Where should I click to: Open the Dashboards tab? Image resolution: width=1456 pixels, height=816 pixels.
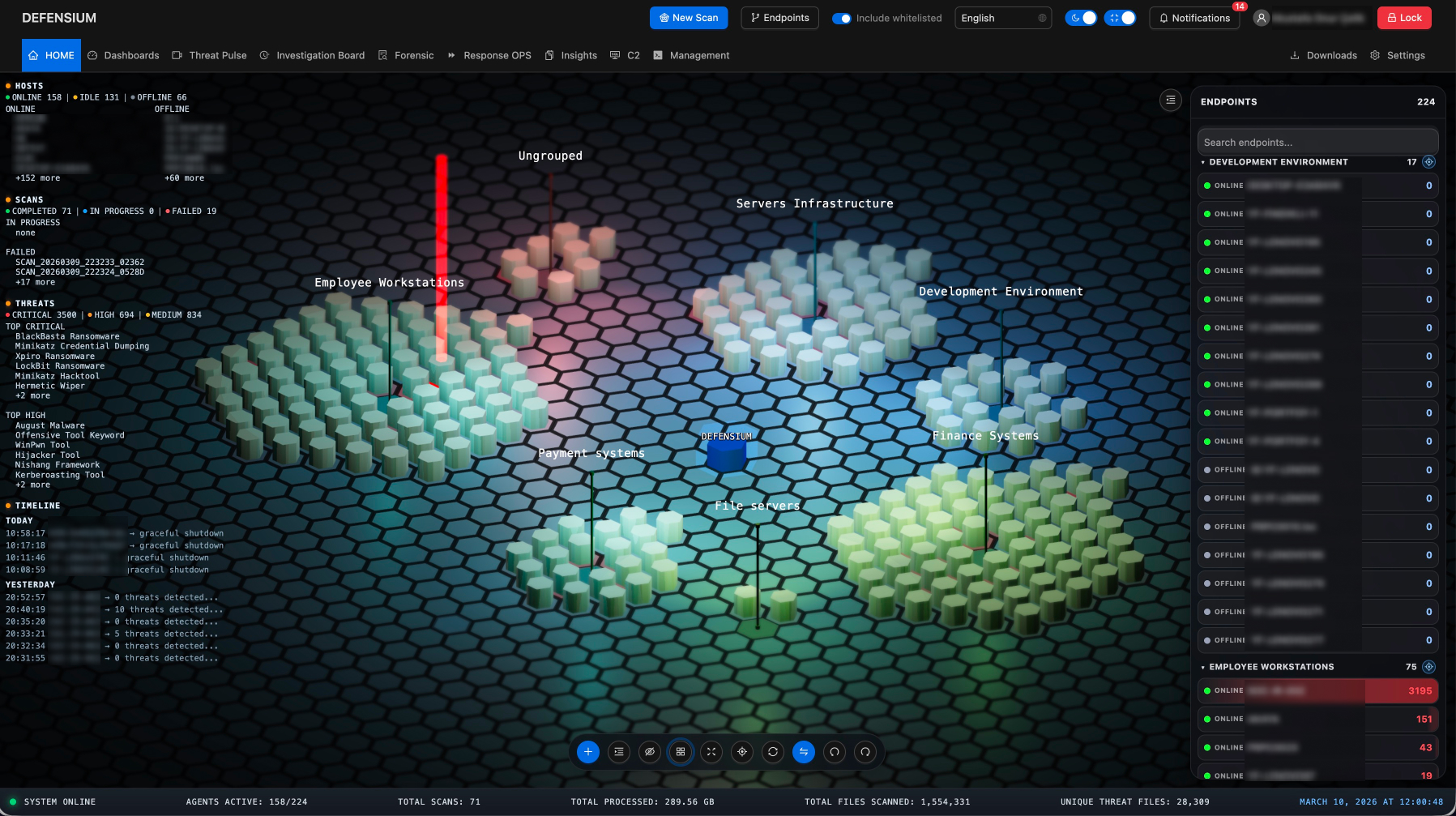click(123, 55)
